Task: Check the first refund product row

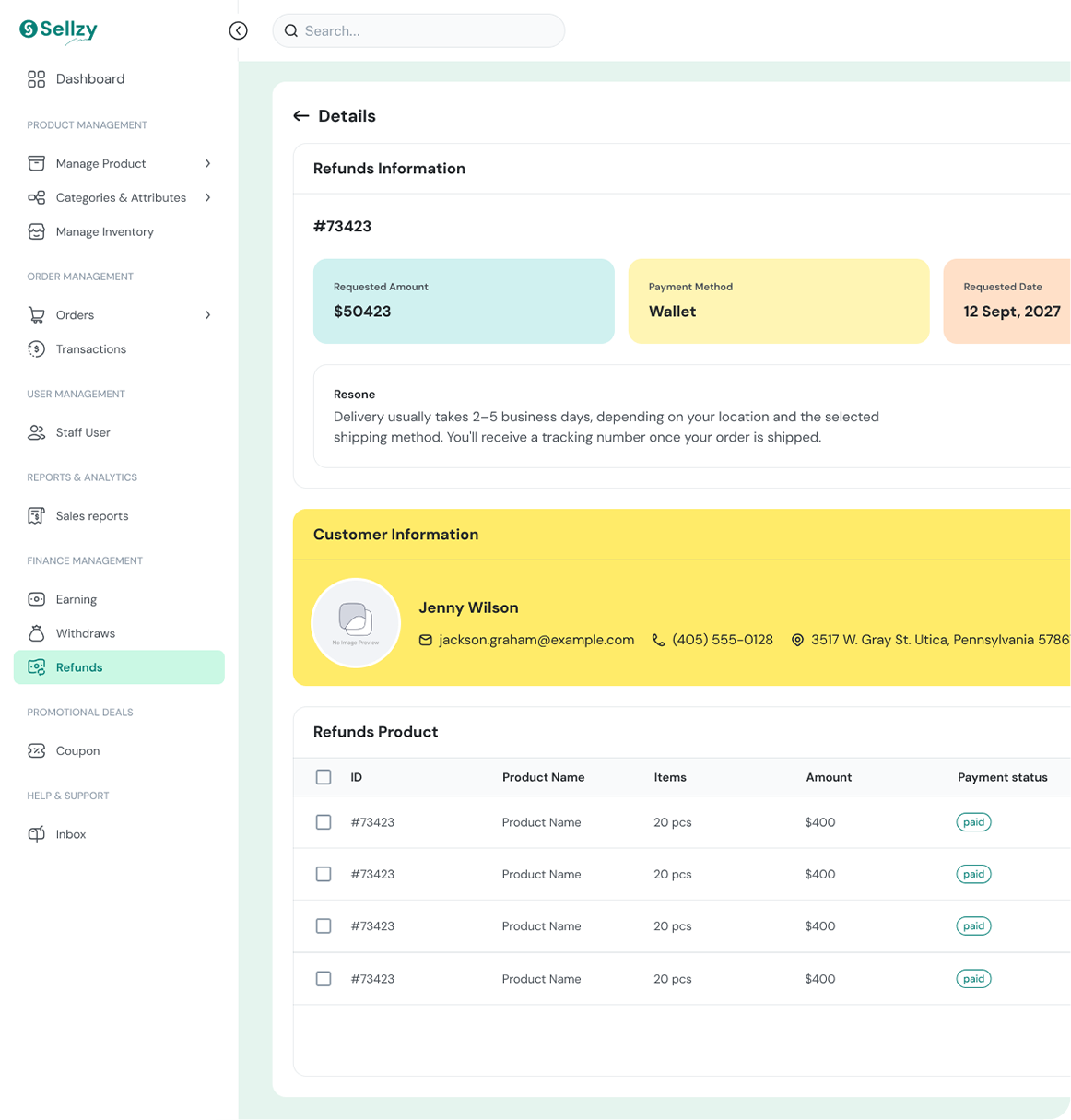Action: pyautogui.click(x=324, y=822)
